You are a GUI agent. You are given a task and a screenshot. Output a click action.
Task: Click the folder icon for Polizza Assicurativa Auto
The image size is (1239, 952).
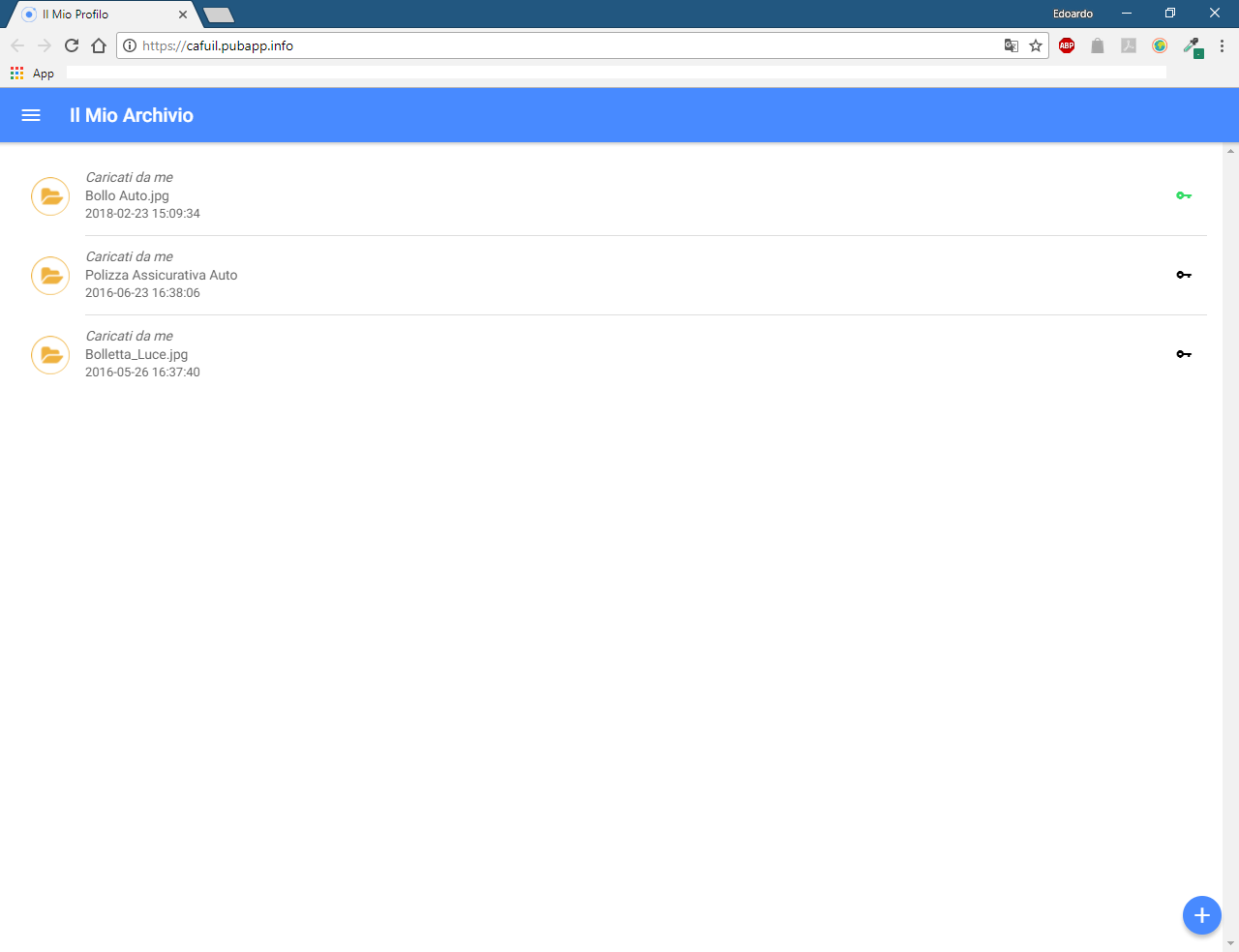[50, 276]
